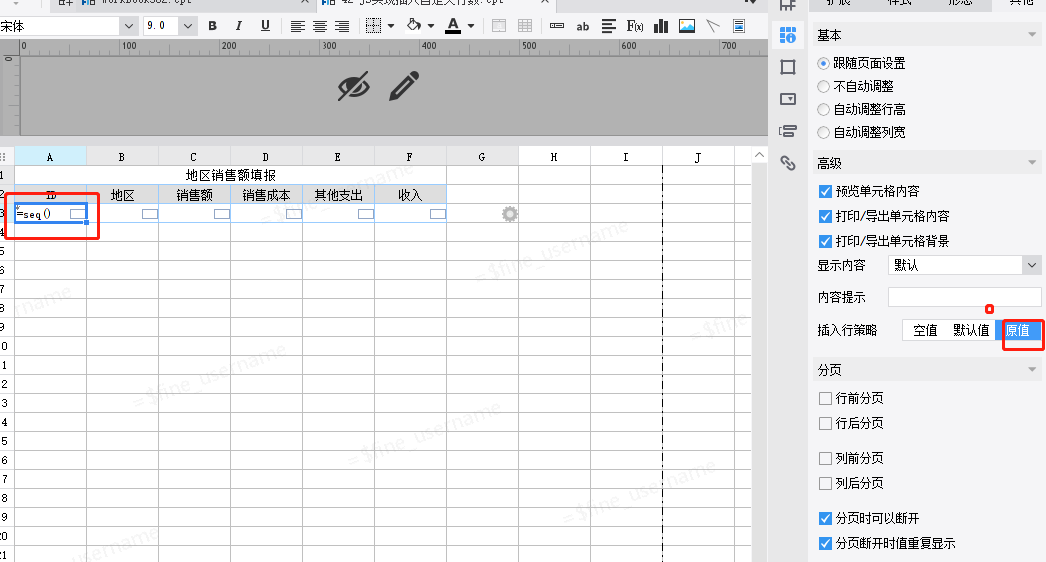The image size is (1046, 562).
Task: Uncheck 分页断开时值重复显示 checkbox
Action: (x=825, y=543)
